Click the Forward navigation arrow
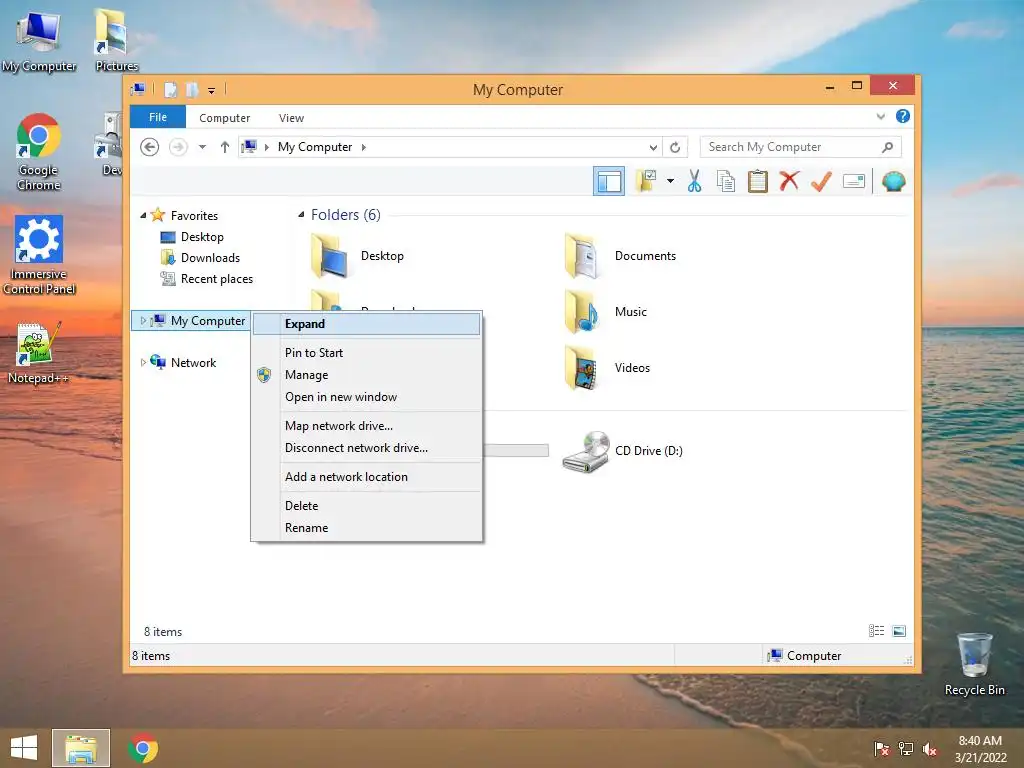Image resolution: width=1024 pixels, height=768 pixels. point(178,147)
